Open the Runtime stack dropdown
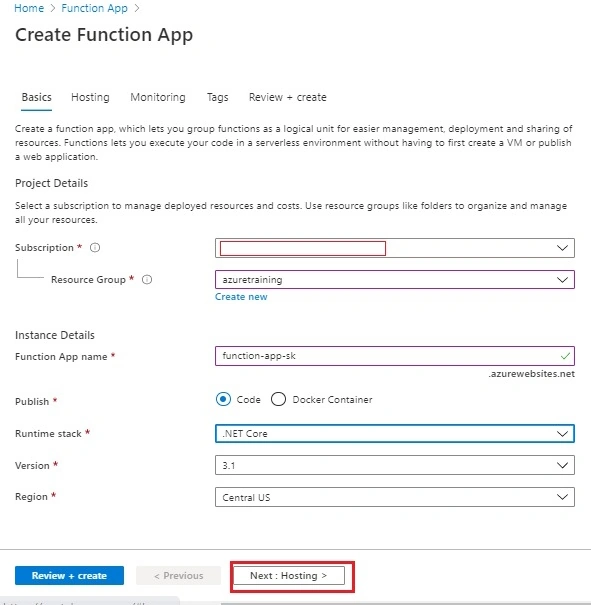 (395, 434)
